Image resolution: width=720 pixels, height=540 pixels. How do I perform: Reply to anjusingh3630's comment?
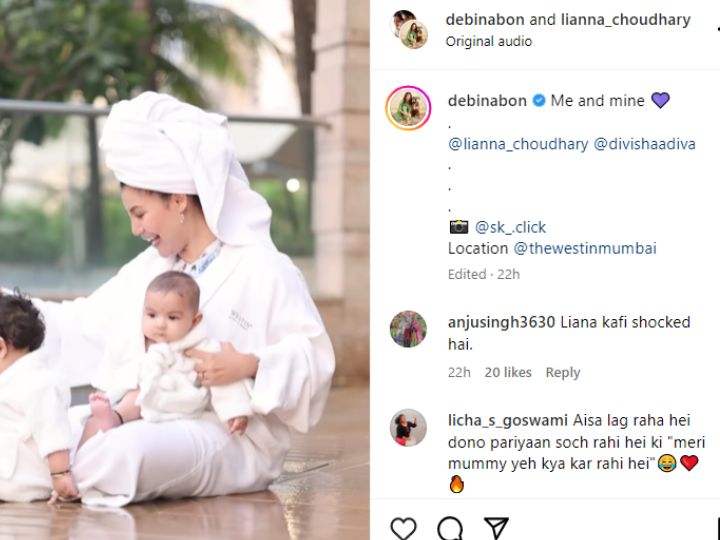pos(562,372)
